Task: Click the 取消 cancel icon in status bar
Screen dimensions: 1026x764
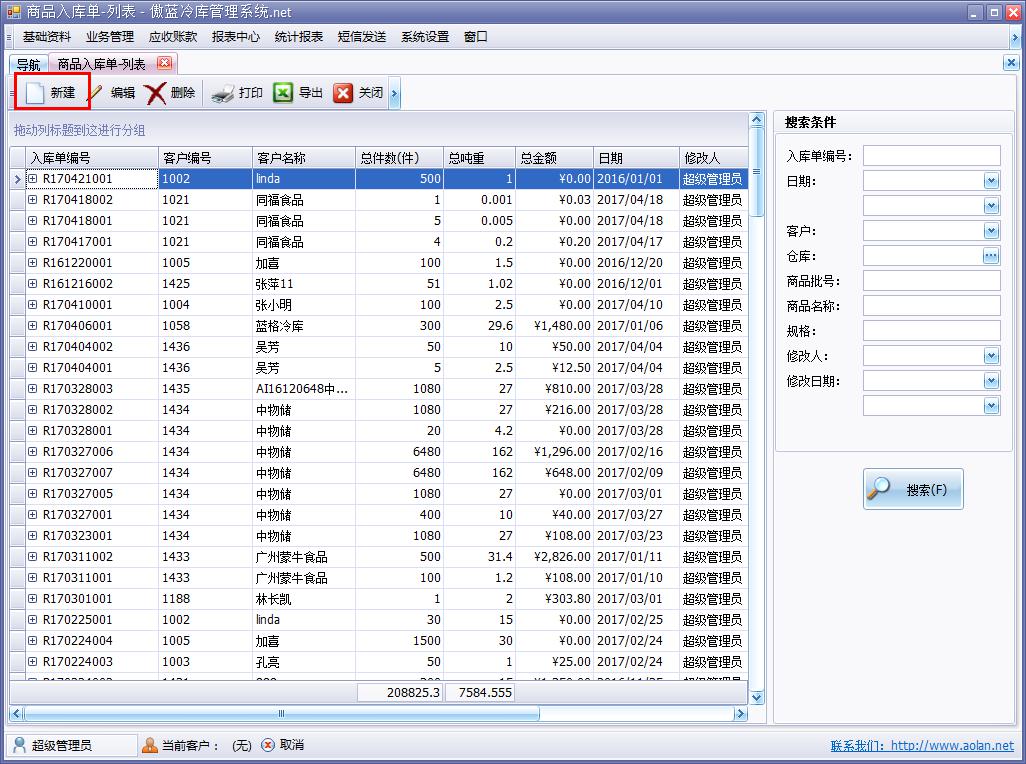Action: [268, 745]
